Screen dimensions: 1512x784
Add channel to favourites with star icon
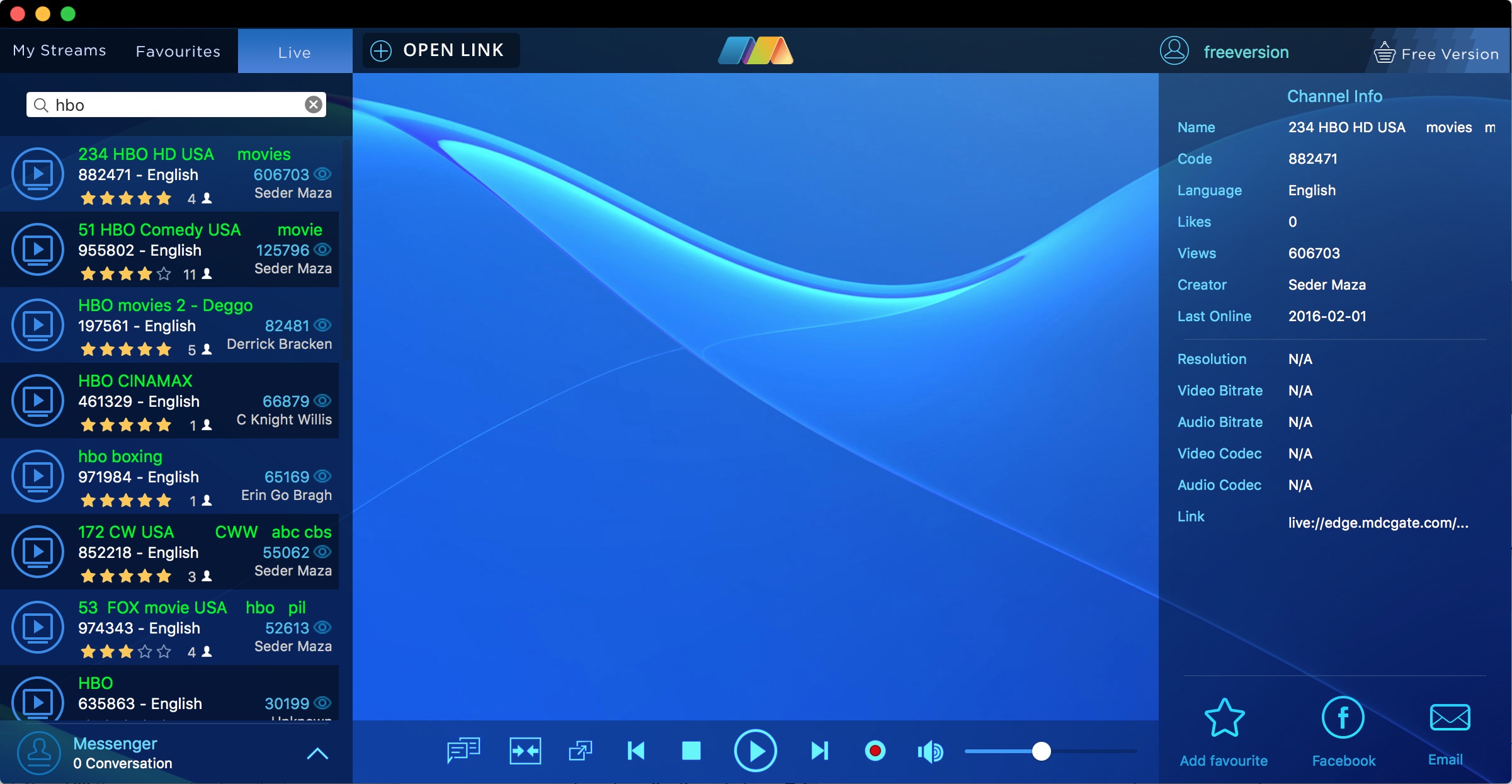point(1224,718)
